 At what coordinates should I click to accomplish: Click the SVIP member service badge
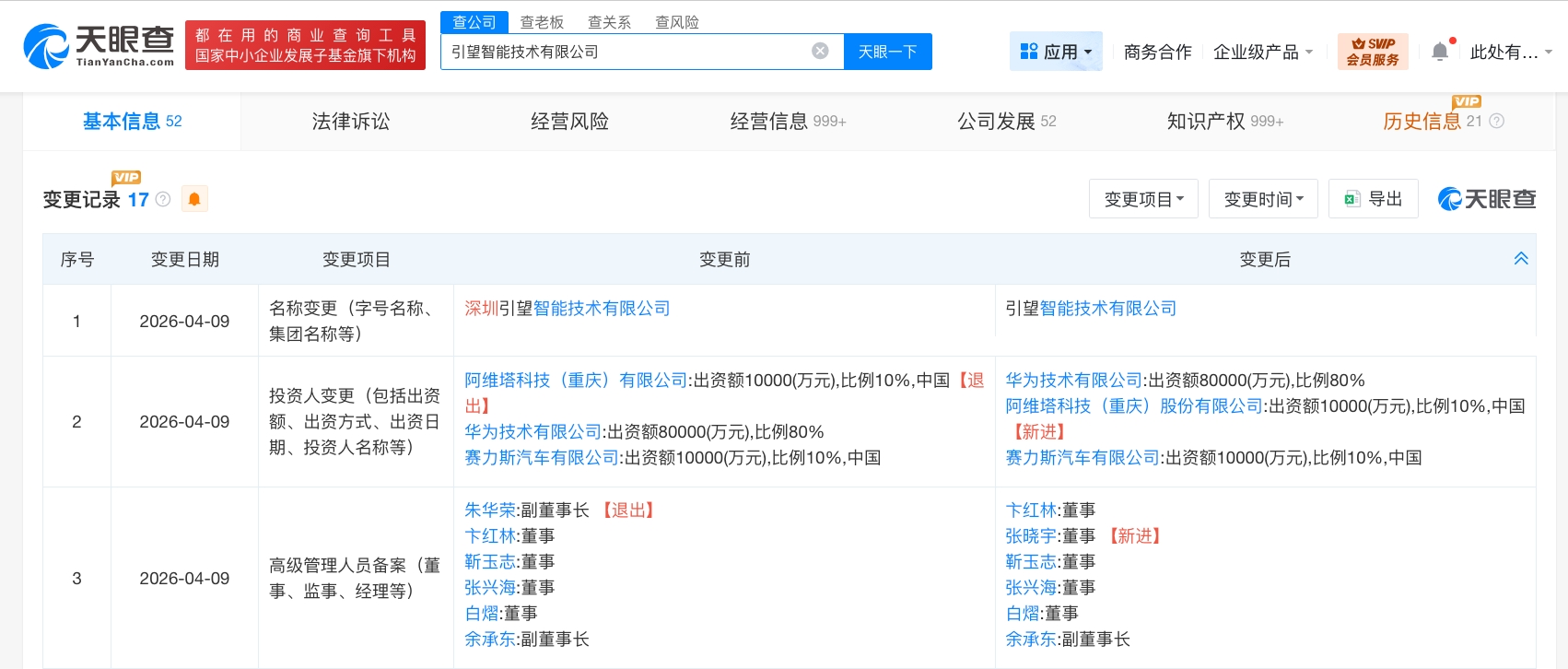(x=1372, y=52)
